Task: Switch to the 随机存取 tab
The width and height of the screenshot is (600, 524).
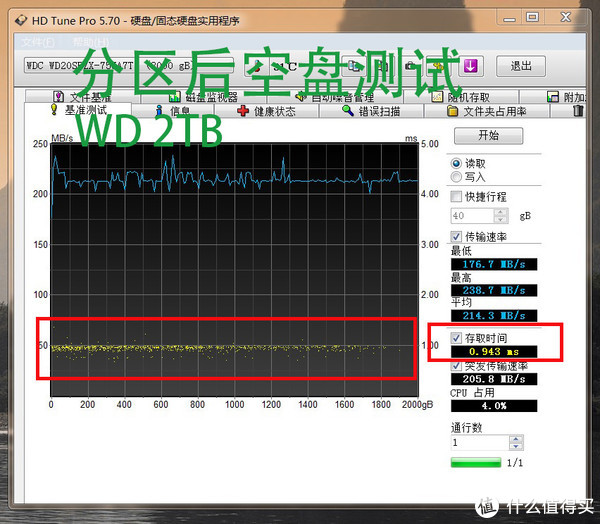Action: [x=461, y=96]
